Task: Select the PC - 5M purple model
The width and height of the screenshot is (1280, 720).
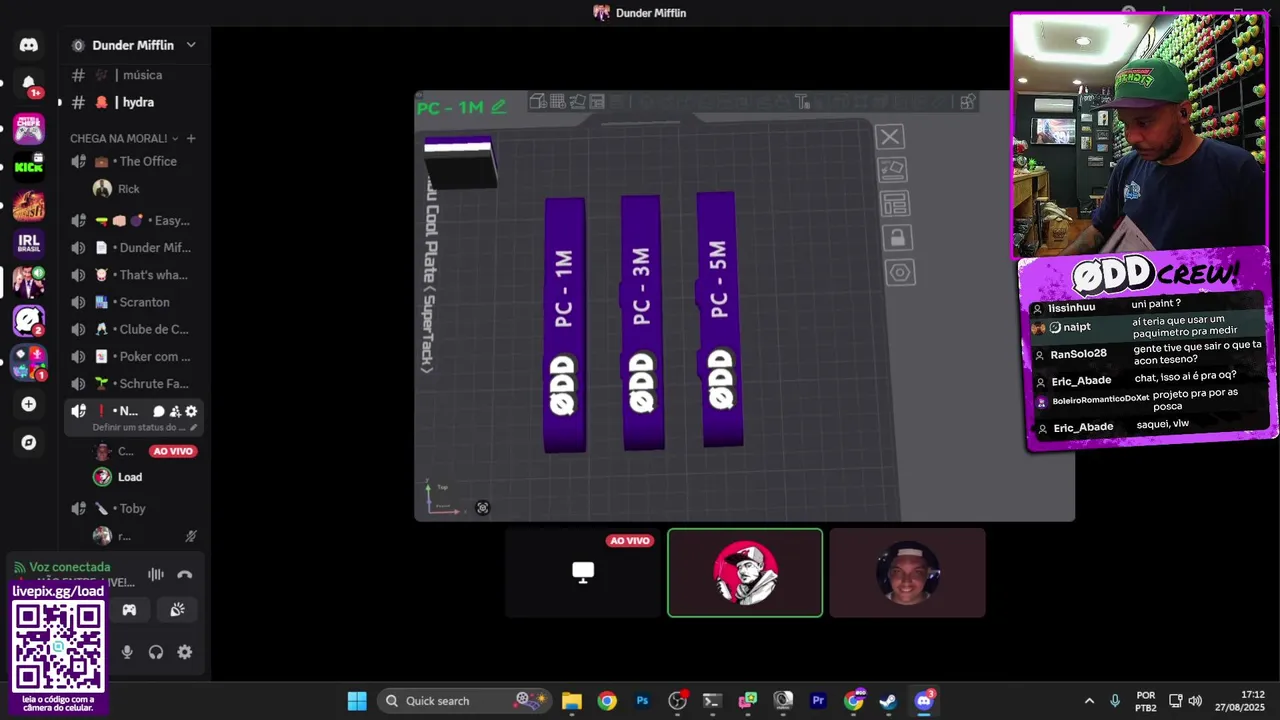Action: coord(719,319)
